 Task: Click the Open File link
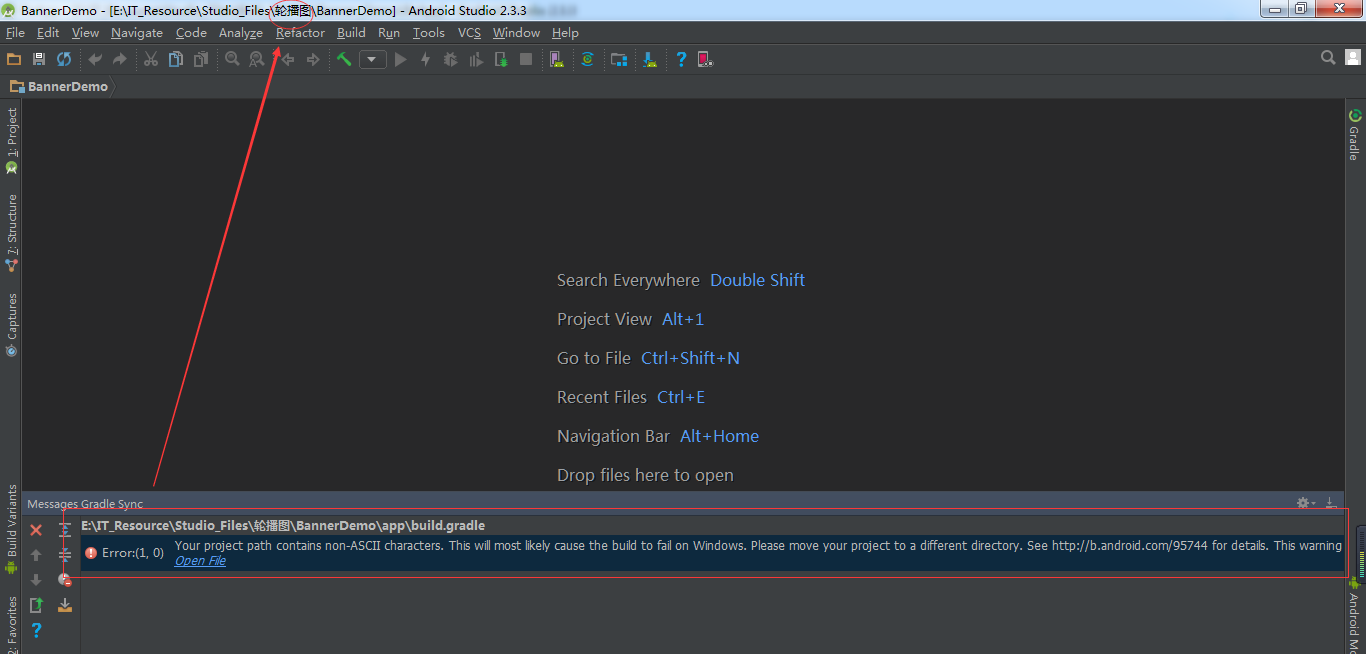[x=200, y=561]
